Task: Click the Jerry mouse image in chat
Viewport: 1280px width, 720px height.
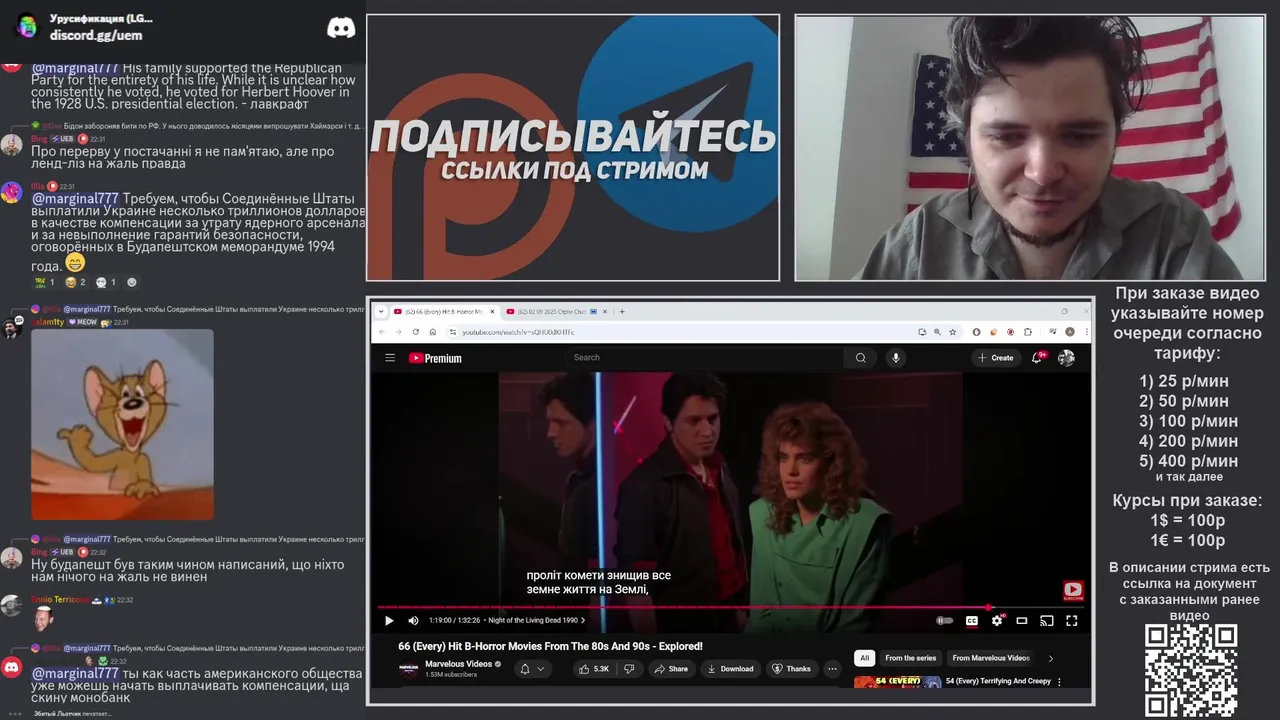Action: 122,425
